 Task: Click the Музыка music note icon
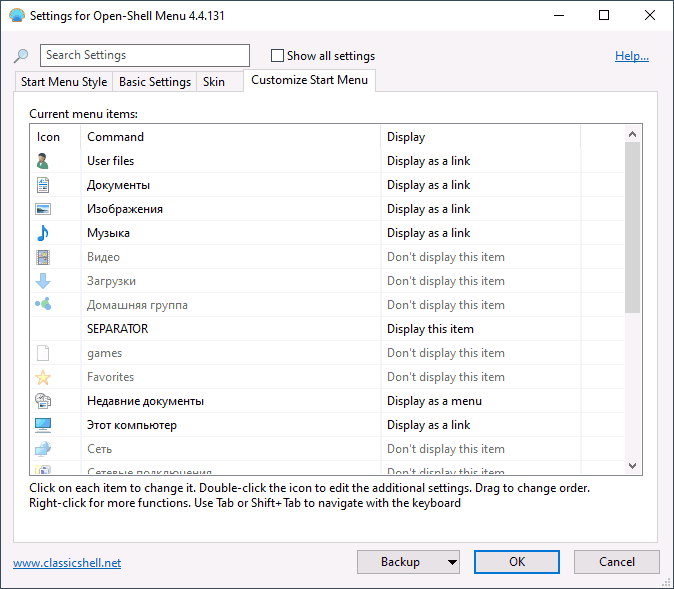[43, 233]
